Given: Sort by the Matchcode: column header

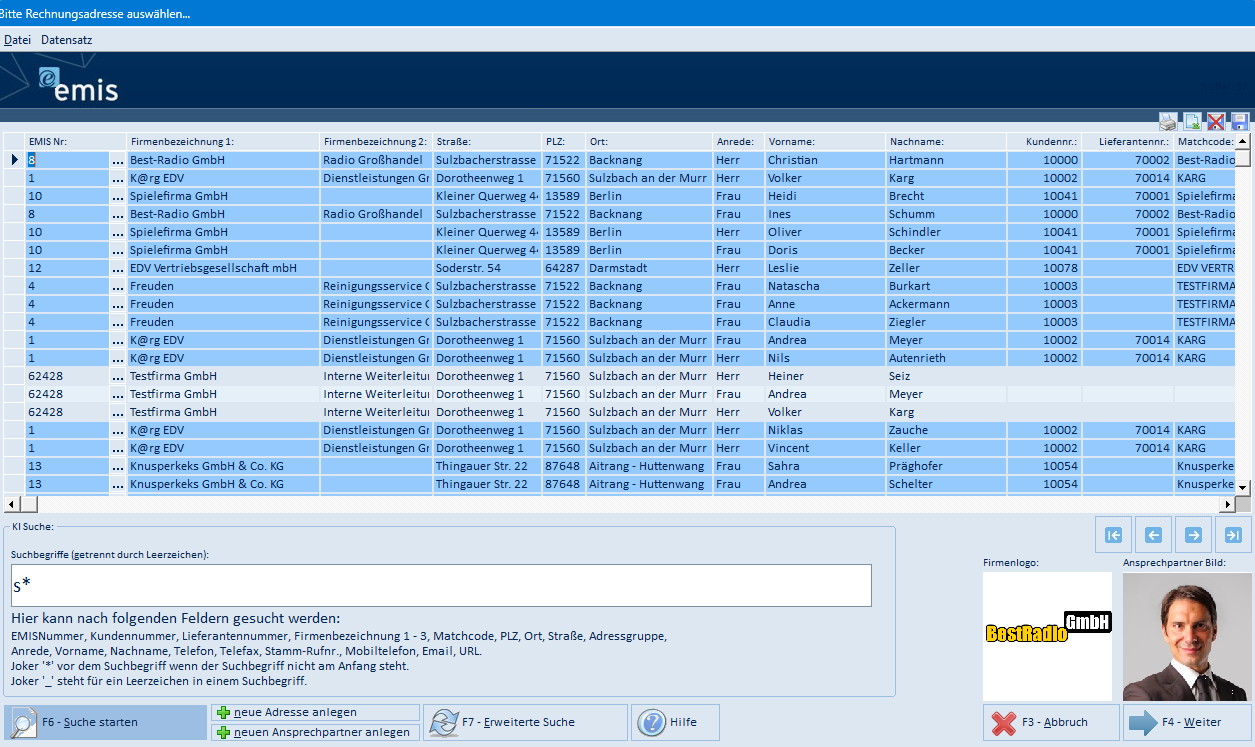Looking at the screenshot, I should point(1205,142).
